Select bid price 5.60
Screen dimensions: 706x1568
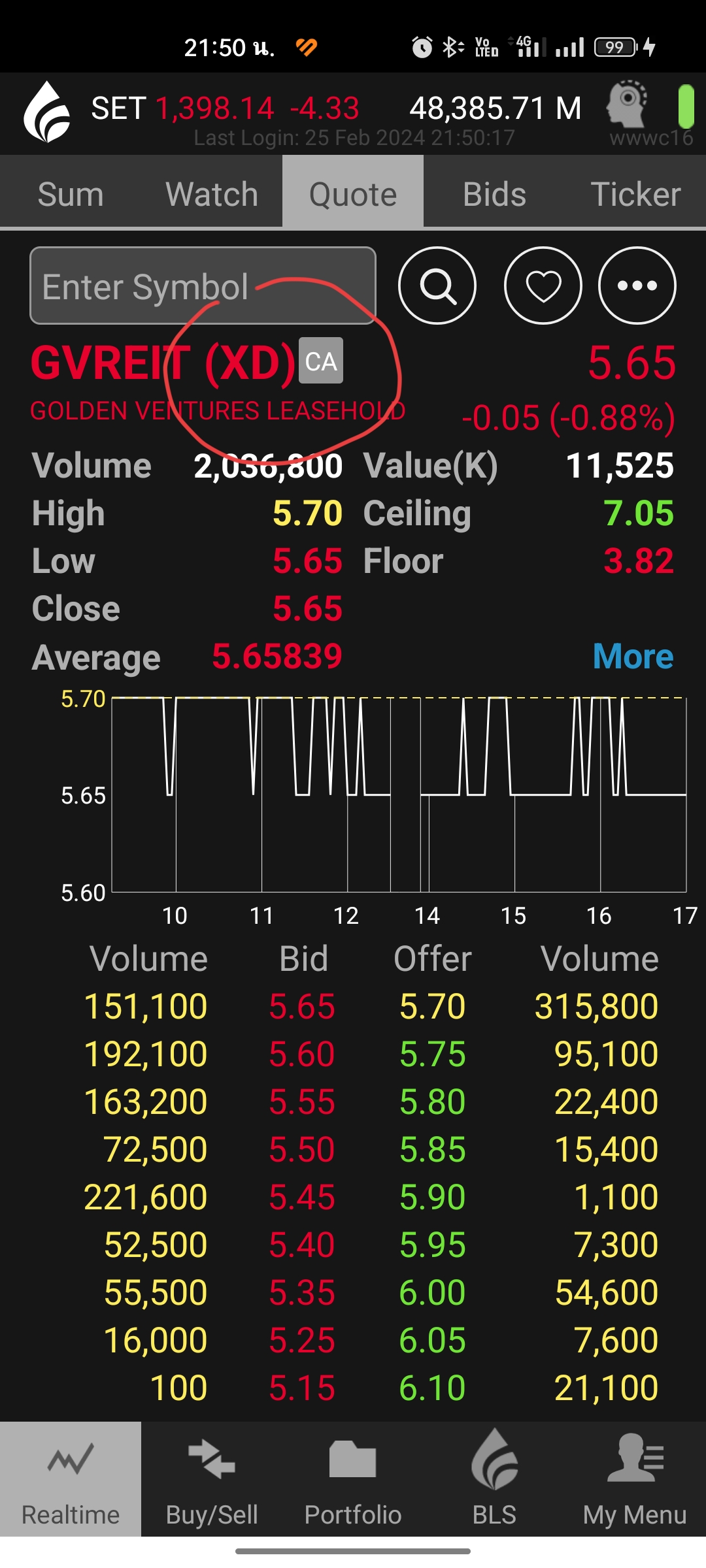pos(302,1054)
